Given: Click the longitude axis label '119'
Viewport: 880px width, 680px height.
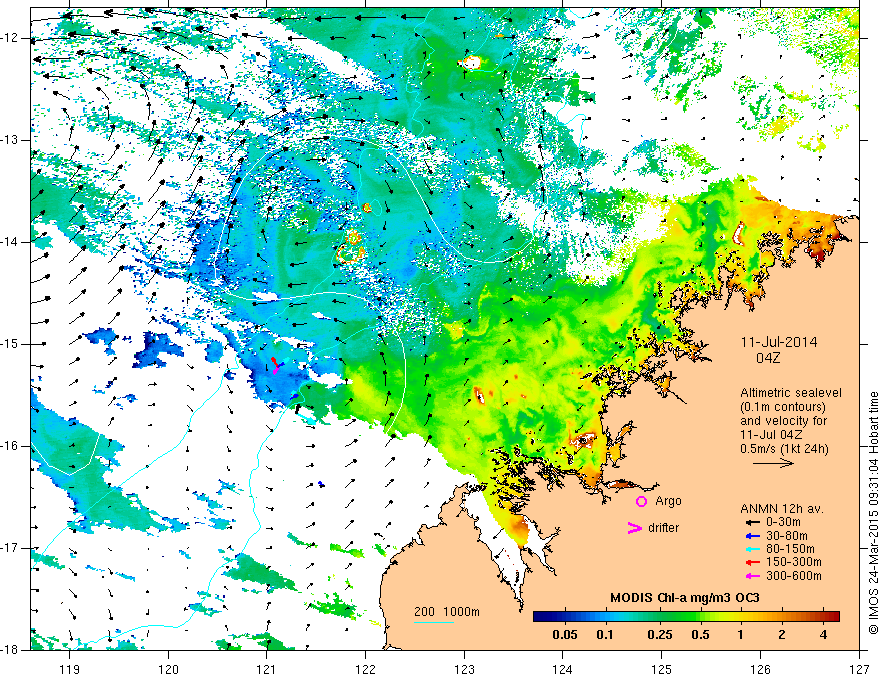Looking at the screenshot, I should pyautogui.click(x=70, y=669).
